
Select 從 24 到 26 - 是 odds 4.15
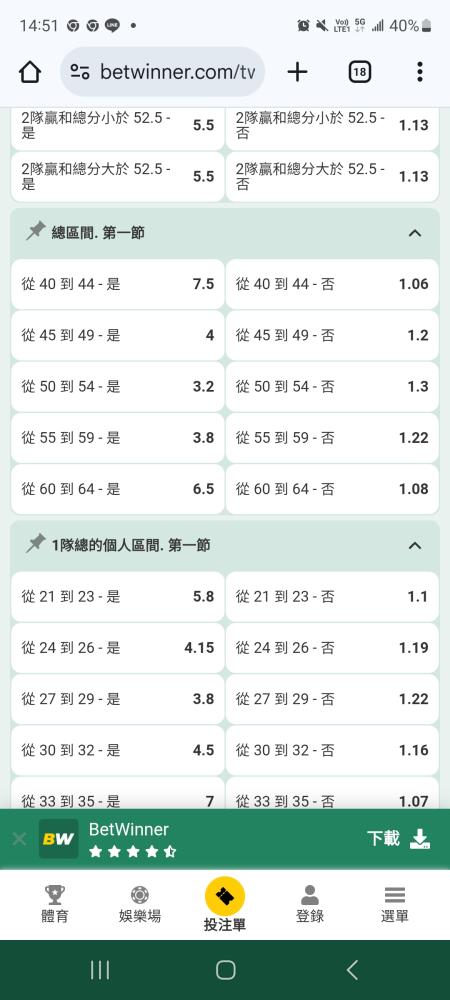coord(117,648)
